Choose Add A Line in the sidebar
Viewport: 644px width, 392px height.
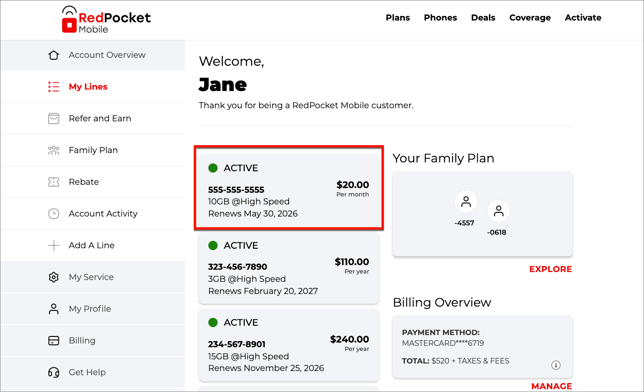pyautogui.click(x=93, y=245)
